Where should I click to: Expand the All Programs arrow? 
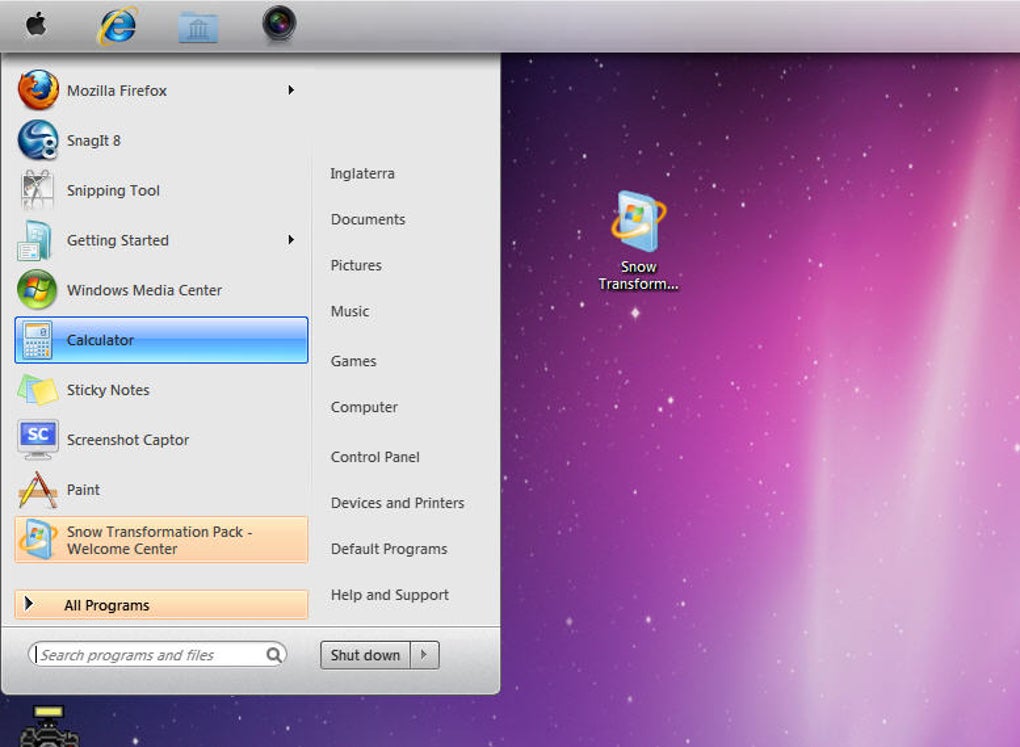point(28,604)
